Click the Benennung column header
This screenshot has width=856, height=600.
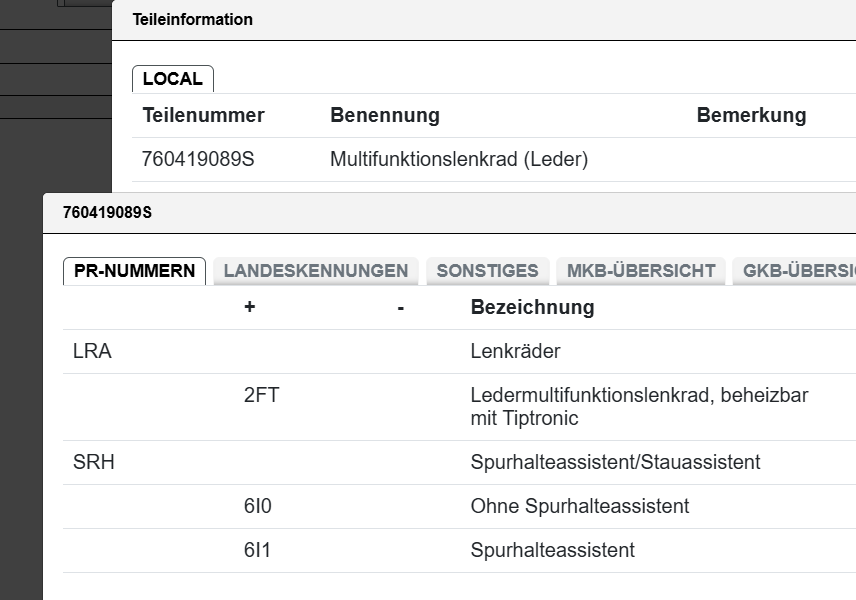[x=385, y=115]
